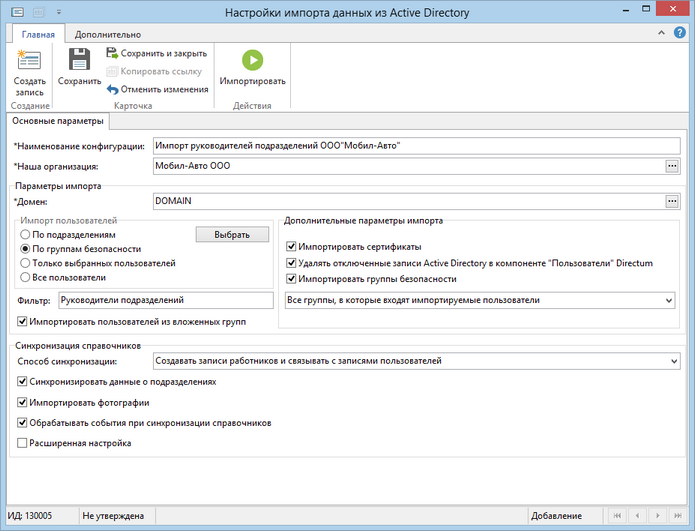Open the quick access toolbar dropdown arrow
Screen dimensions: 695x531
point(59,12)
